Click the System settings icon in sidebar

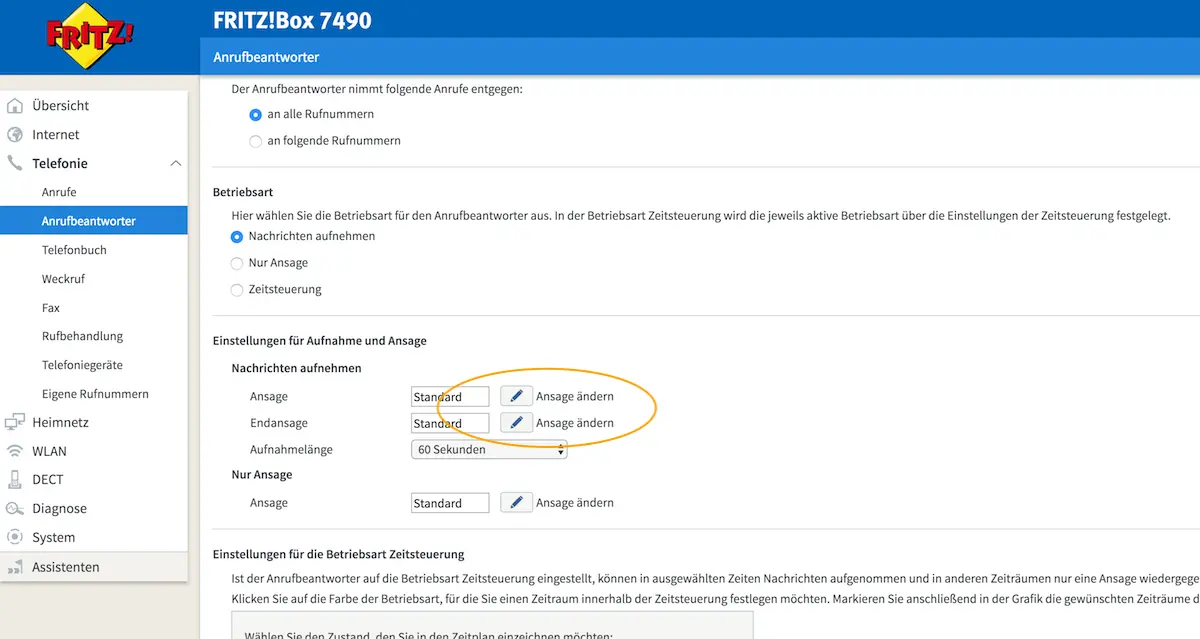15,537
